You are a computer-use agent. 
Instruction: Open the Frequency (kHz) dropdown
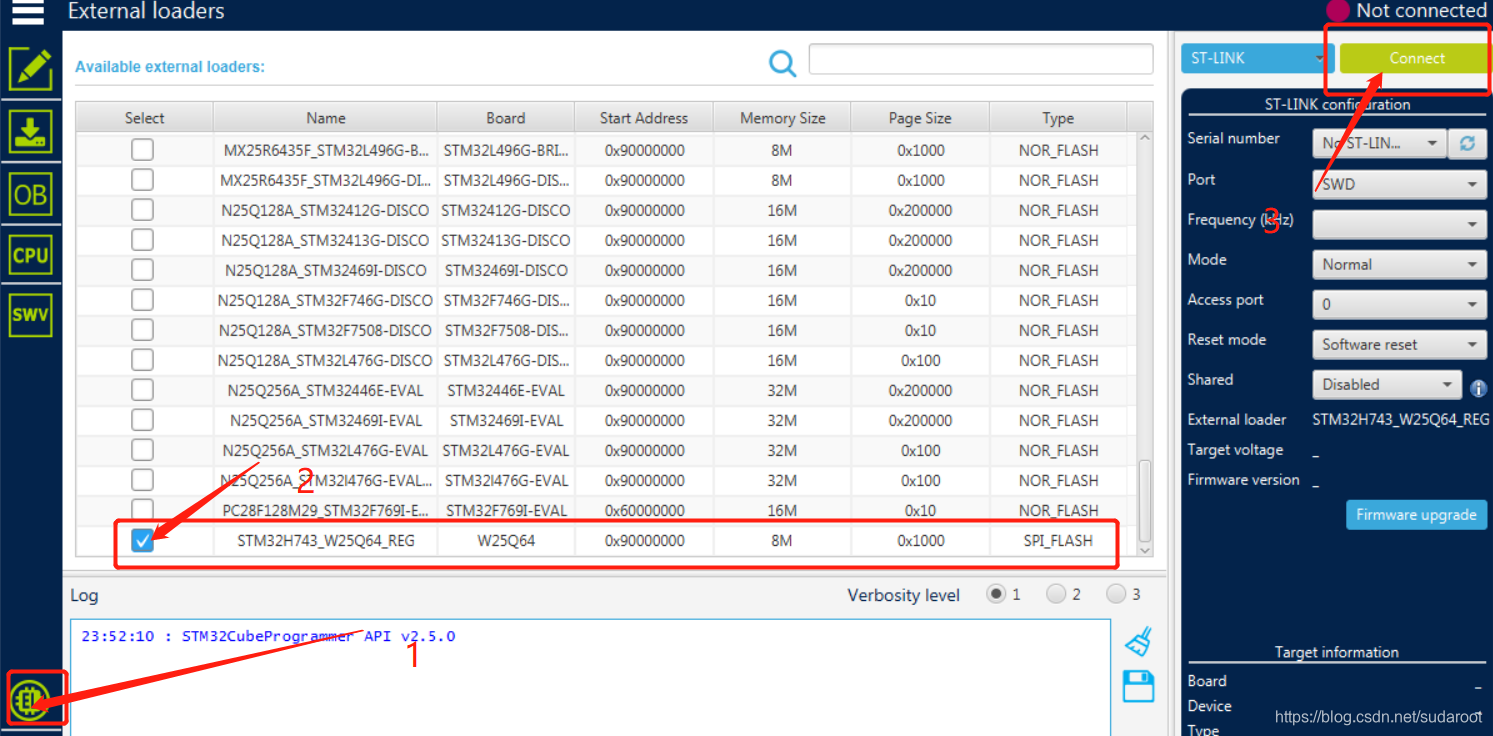click(x=1399, y=224)
